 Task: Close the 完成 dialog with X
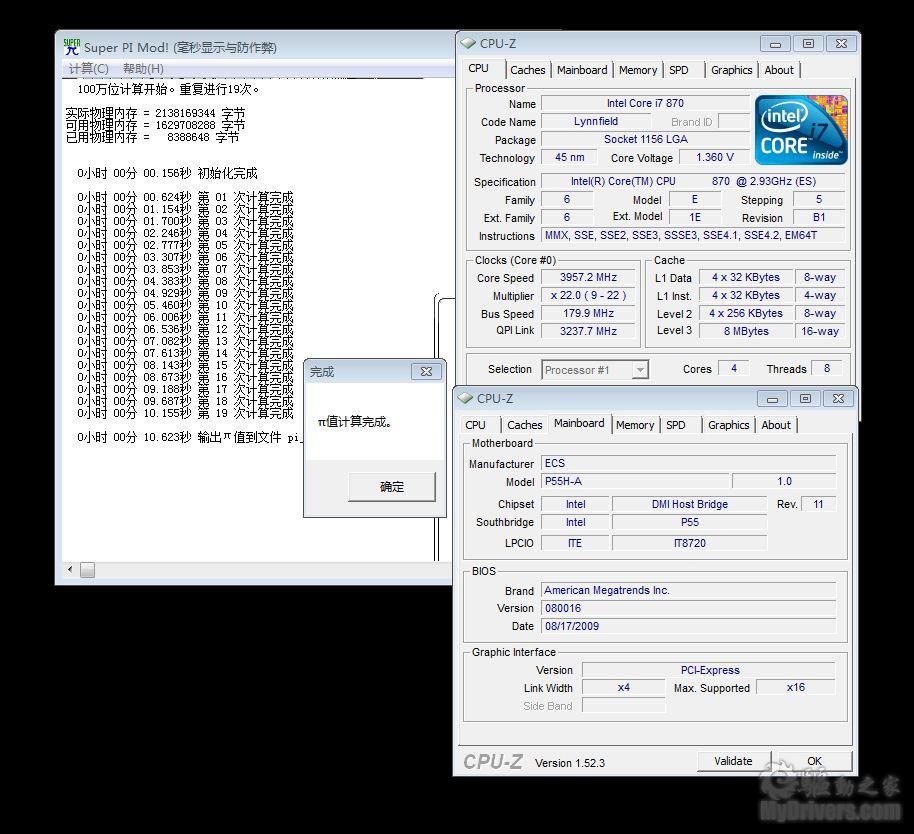point(426,371)
